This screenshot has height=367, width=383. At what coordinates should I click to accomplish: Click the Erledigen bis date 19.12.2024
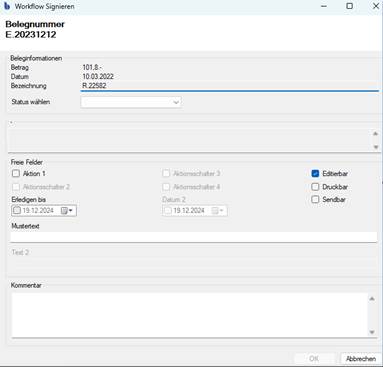(38, 211)
